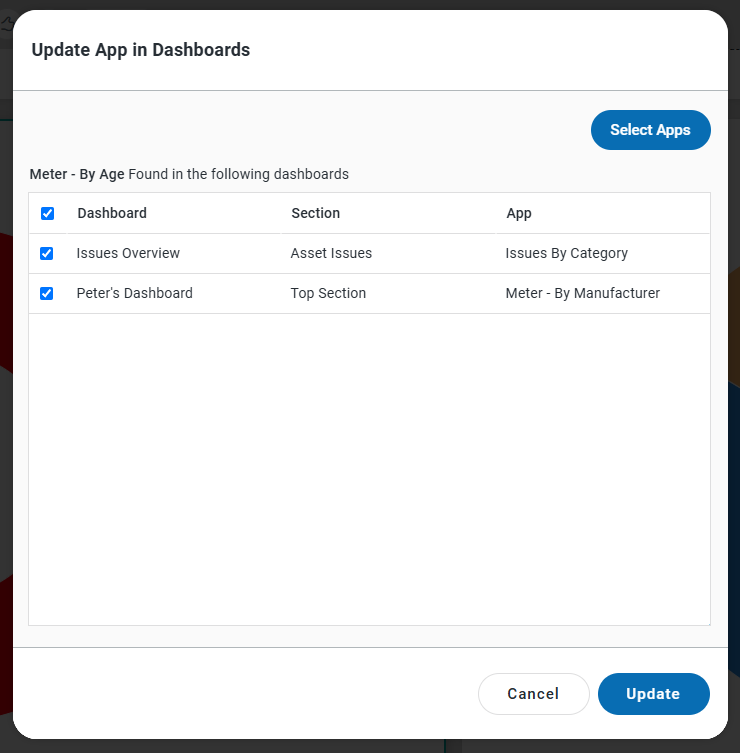Viewport: 740px width, 753px height.
Task: Select the Issues Overview dashboard name
Action: click(x=128, y=254)
